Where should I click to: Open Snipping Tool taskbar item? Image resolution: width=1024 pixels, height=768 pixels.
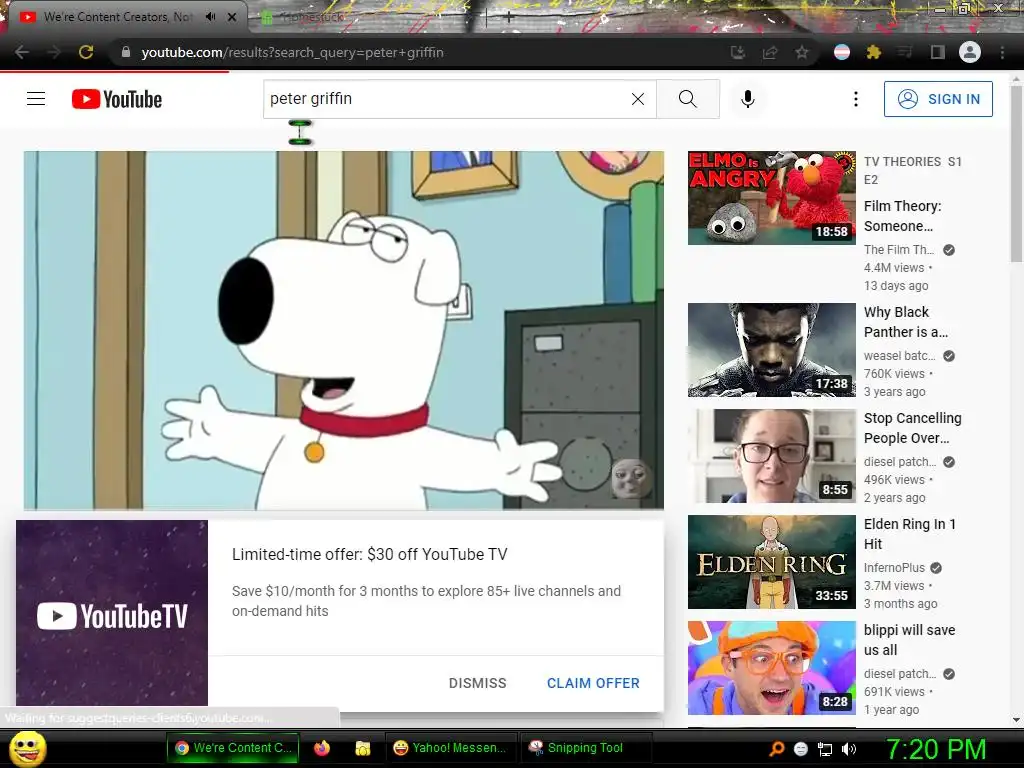tap(586, 748)
